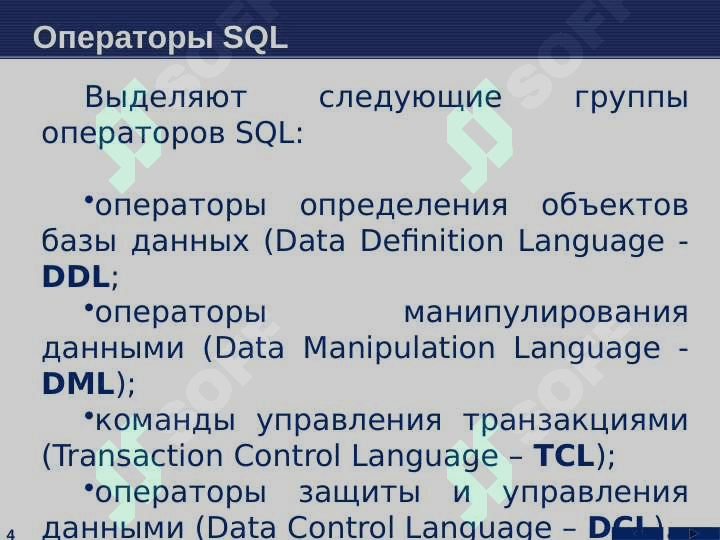Click the next slide arrow button

point(693,533)
